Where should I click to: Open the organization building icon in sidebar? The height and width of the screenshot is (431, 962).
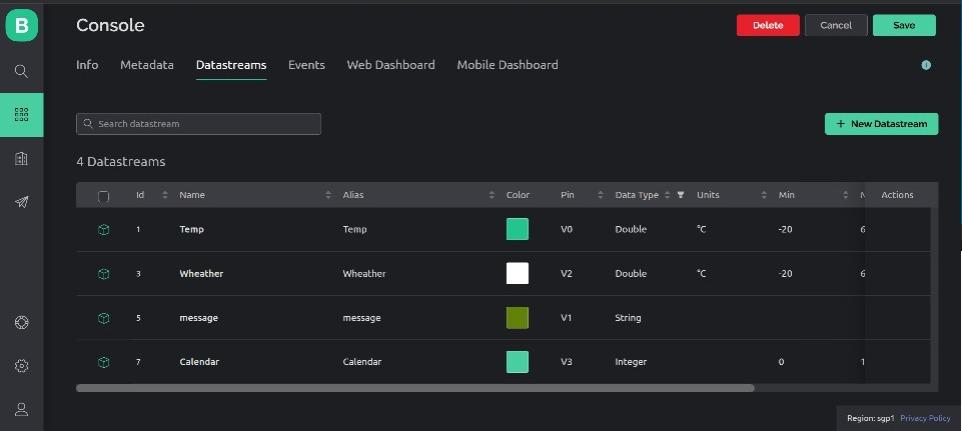coord(21,158)
